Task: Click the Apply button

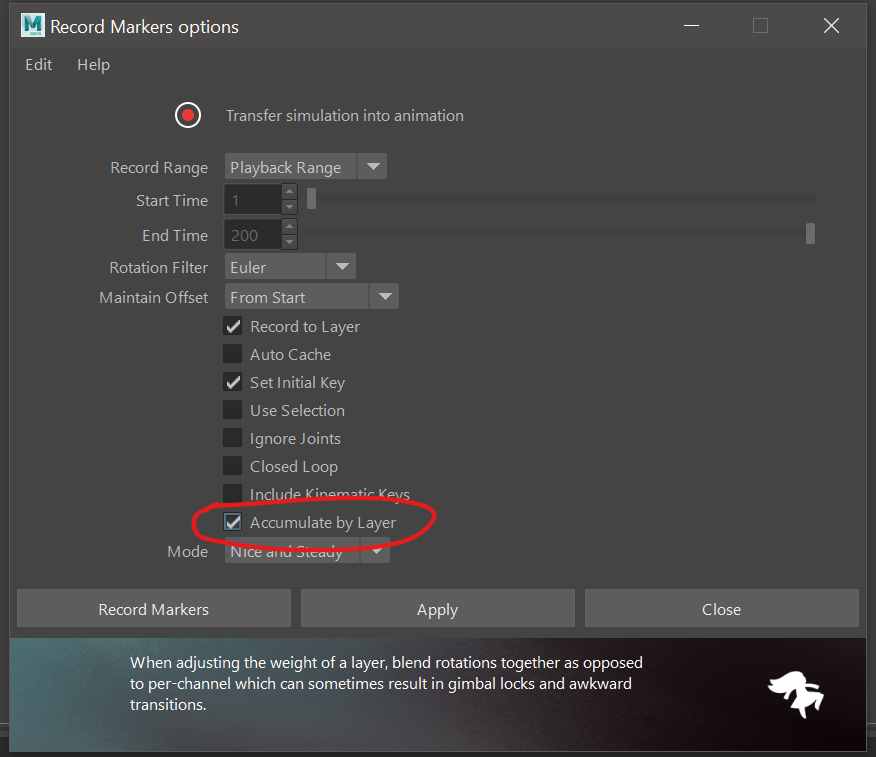Action: point(437,608)
